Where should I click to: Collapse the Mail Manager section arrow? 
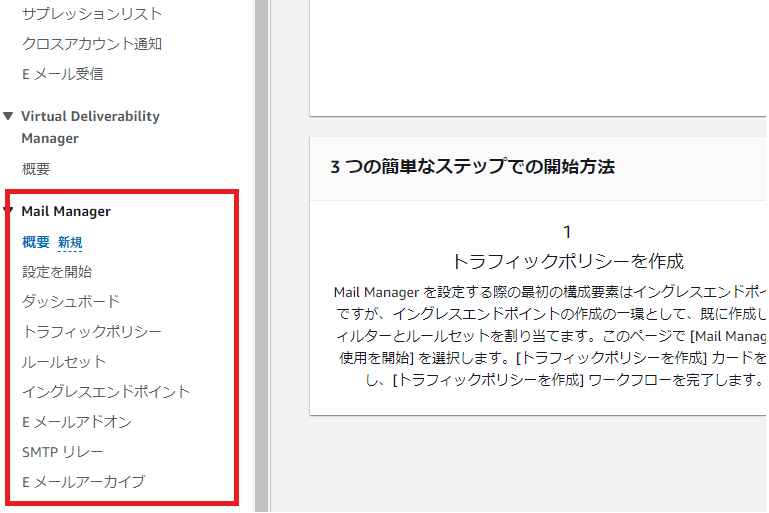click(x=8, y=211)
